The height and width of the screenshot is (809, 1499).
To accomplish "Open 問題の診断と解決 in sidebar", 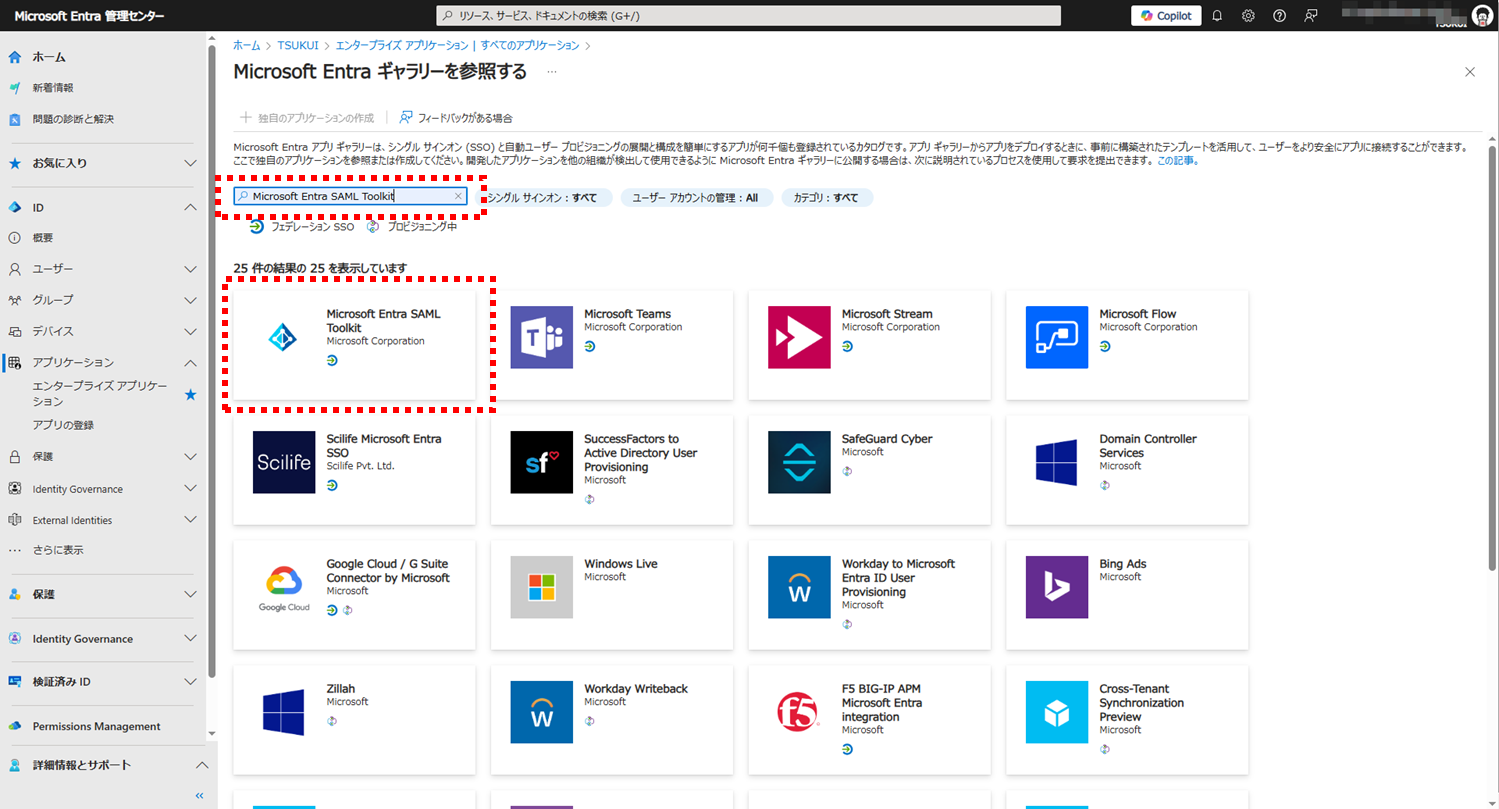I will tap(73, 119).
